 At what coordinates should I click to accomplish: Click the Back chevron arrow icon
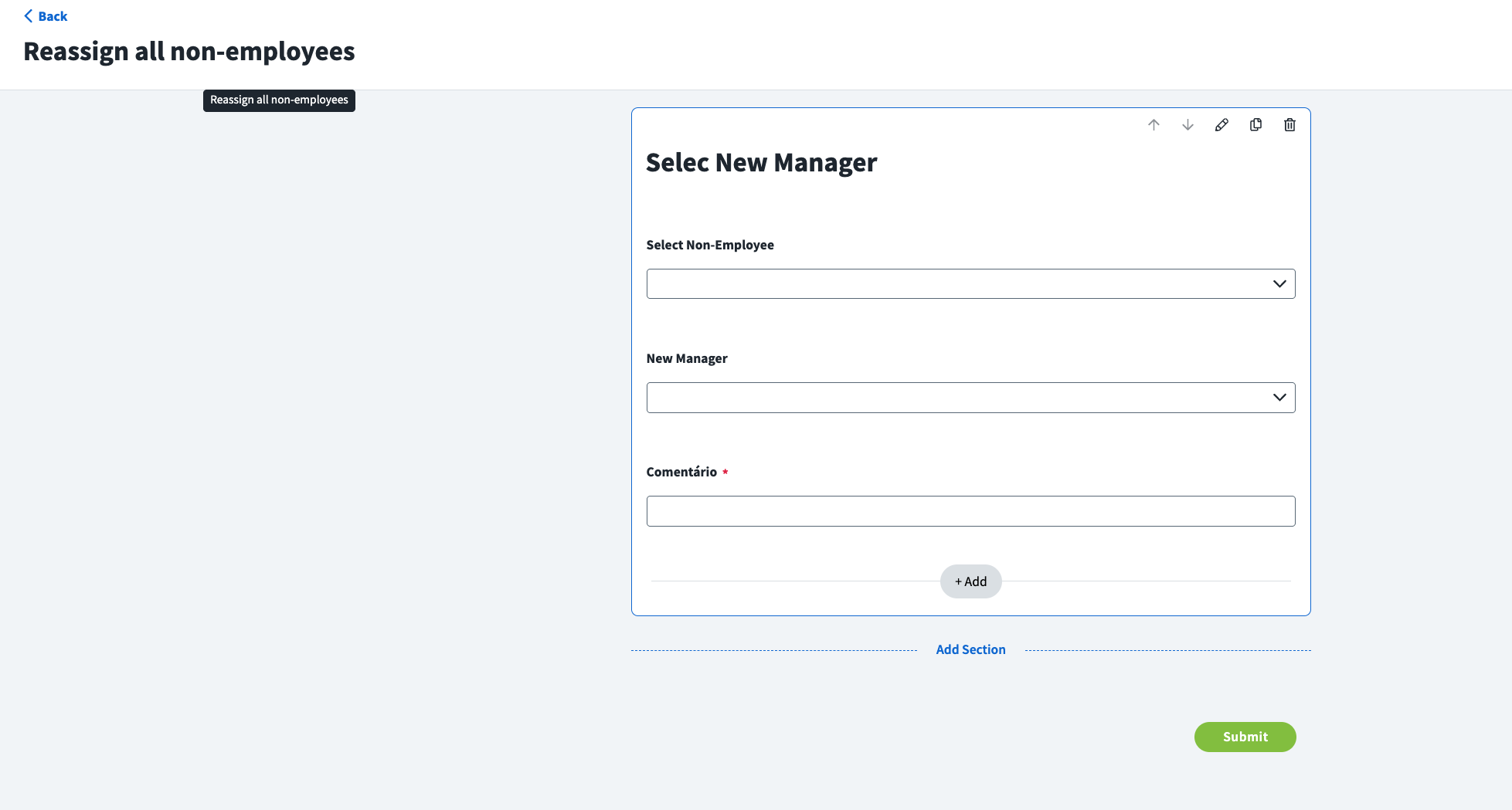(29, 16)
